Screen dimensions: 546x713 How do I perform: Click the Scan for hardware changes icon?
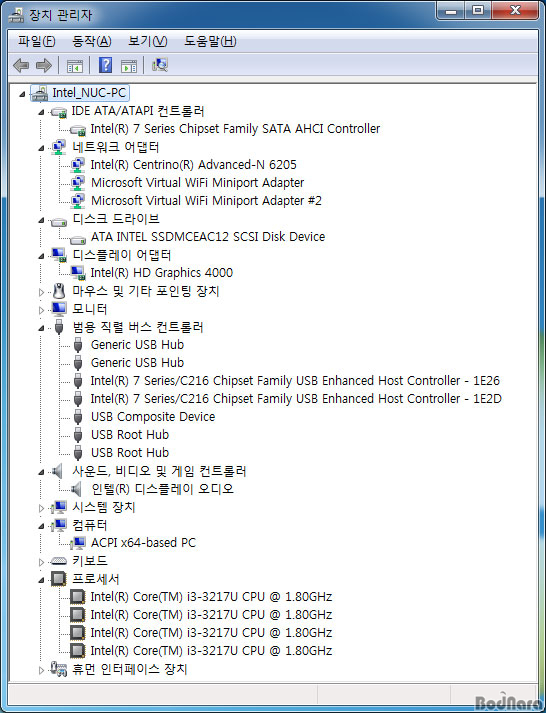click(x=160, y=65)
